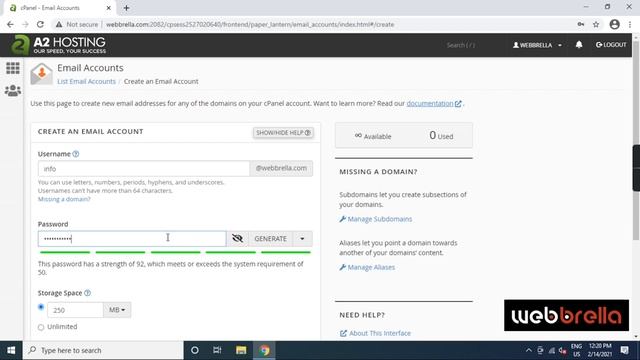The image size is (640, 360).
Task: Toggle Show/Hide Help button
Action: [x=283, y=133]
